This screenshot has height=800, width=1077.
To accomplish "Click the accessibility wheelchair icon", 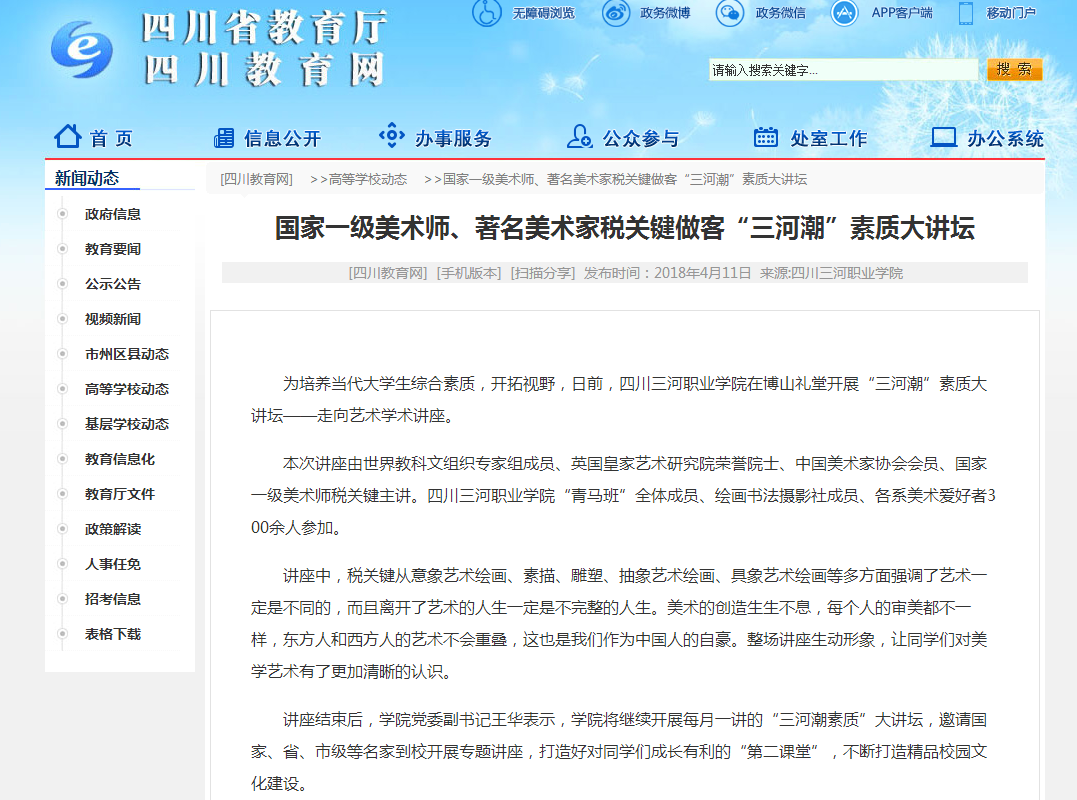I will click(x=487, y=13).
